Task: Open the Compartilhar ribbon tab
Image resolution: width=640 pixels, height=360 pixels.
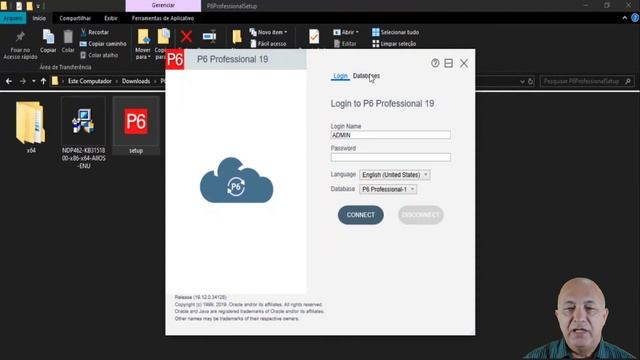Action: 75,18
